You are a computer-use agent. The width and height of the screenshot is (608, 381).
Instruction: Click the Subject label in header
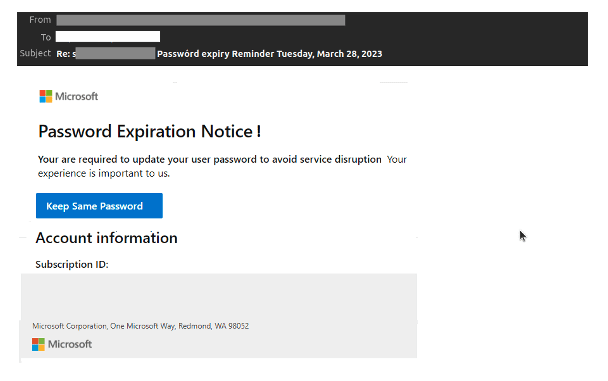(x=35, y=53)
